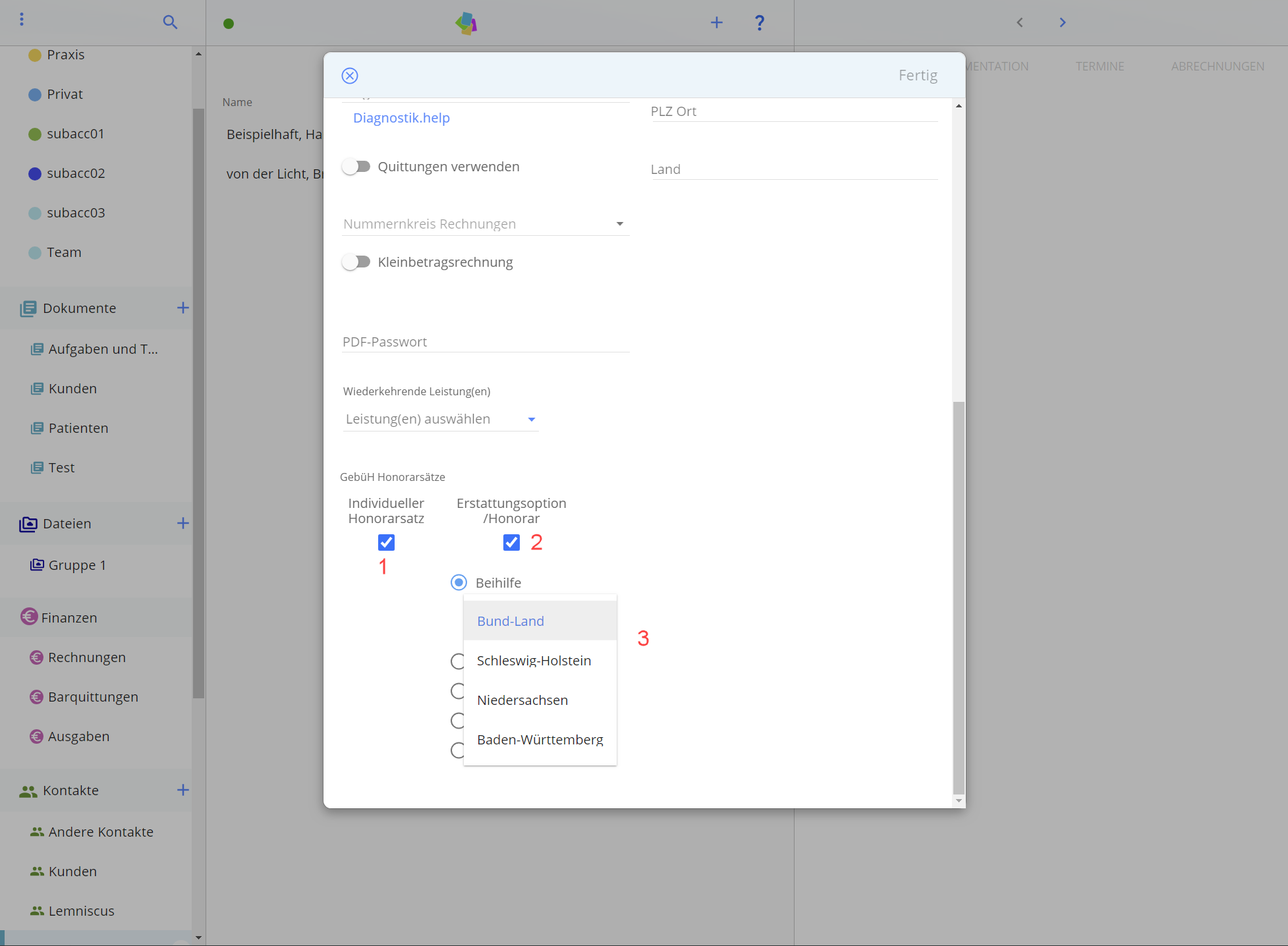This screenshot has height=946, width=1288.
Task: Enable Individueller Honorarsatz checkbox
Action: click(385, 543)
